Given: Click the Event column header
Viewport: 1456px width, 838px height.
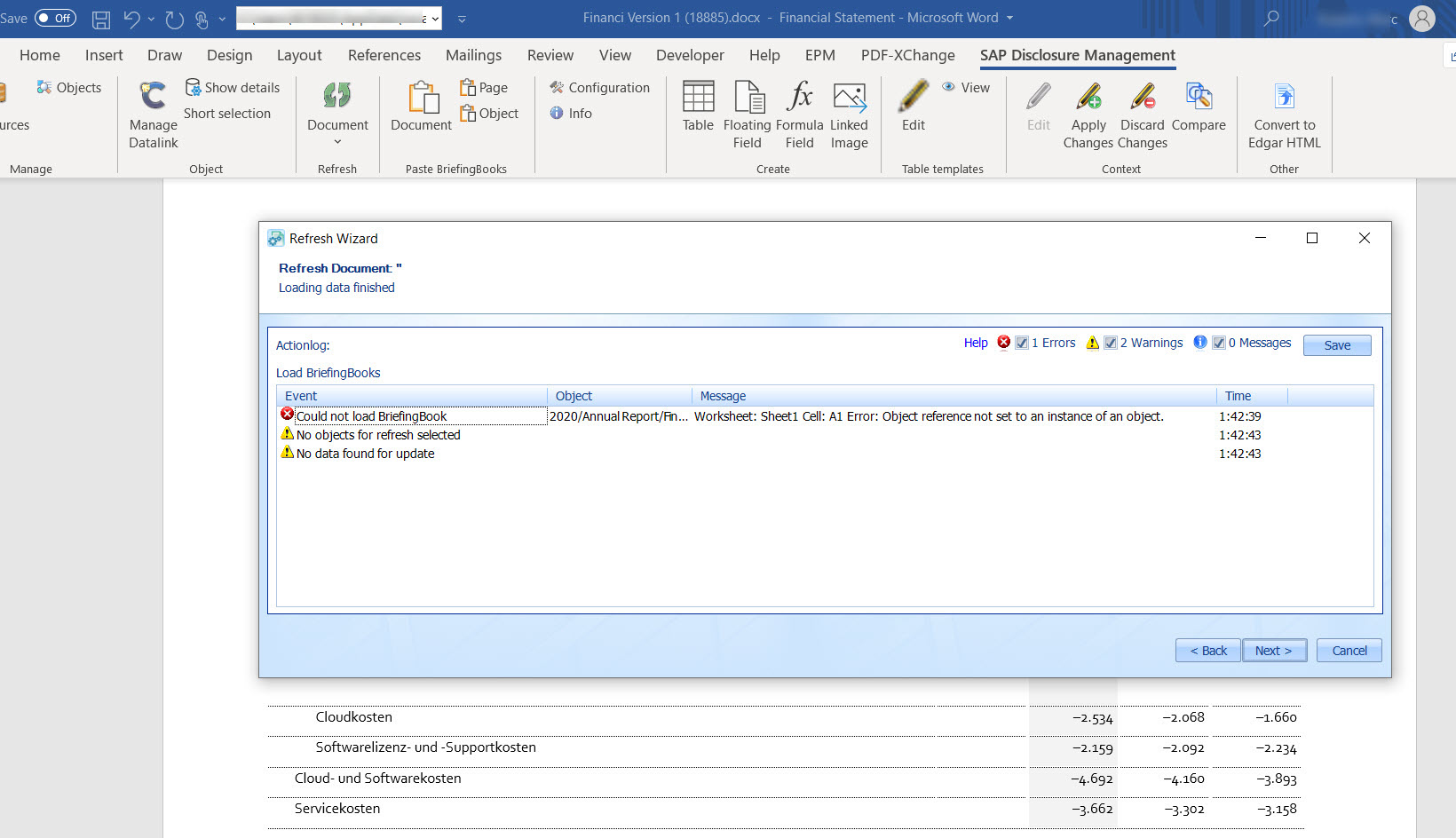Looking at the screenshot, I should (x=412, y=396).
